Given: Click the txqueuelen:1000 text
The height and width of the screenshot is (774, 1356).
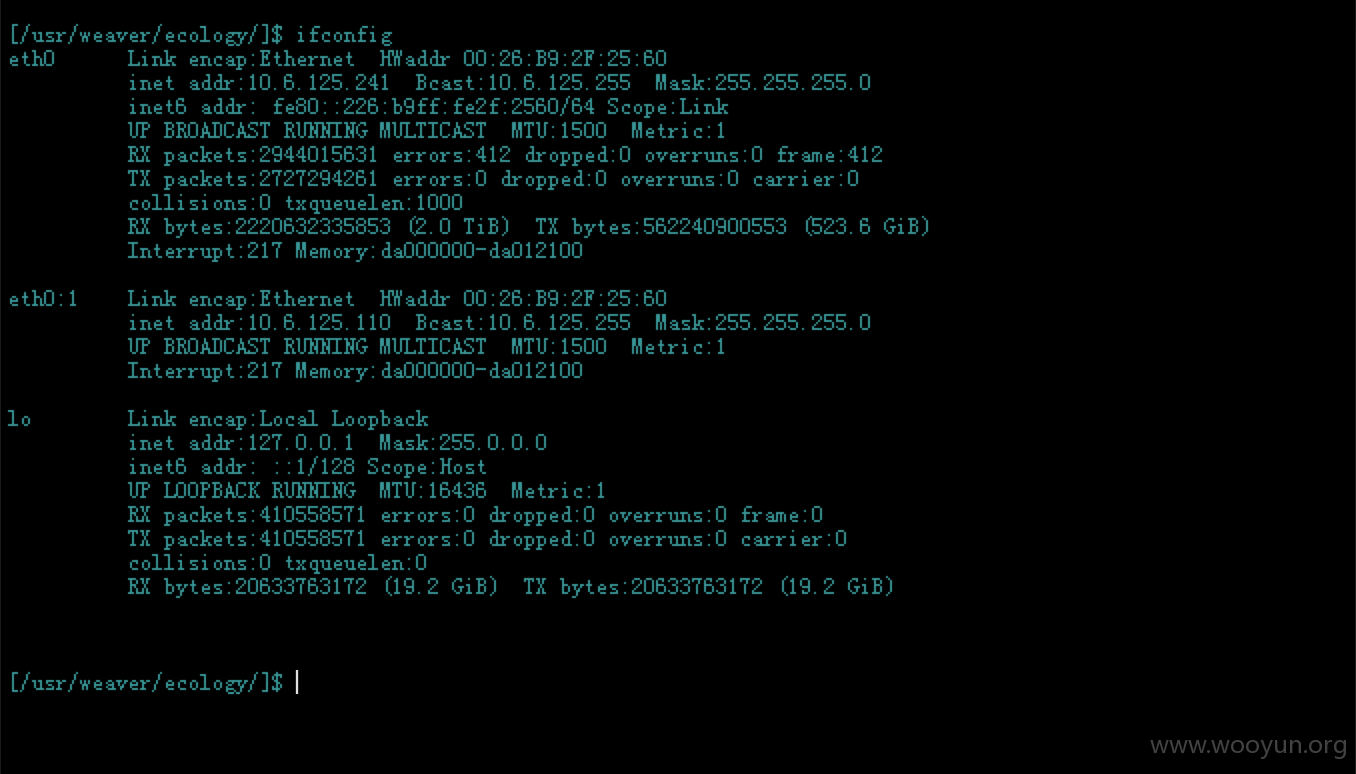Looking at the screenshot, I should coord(372,203).
